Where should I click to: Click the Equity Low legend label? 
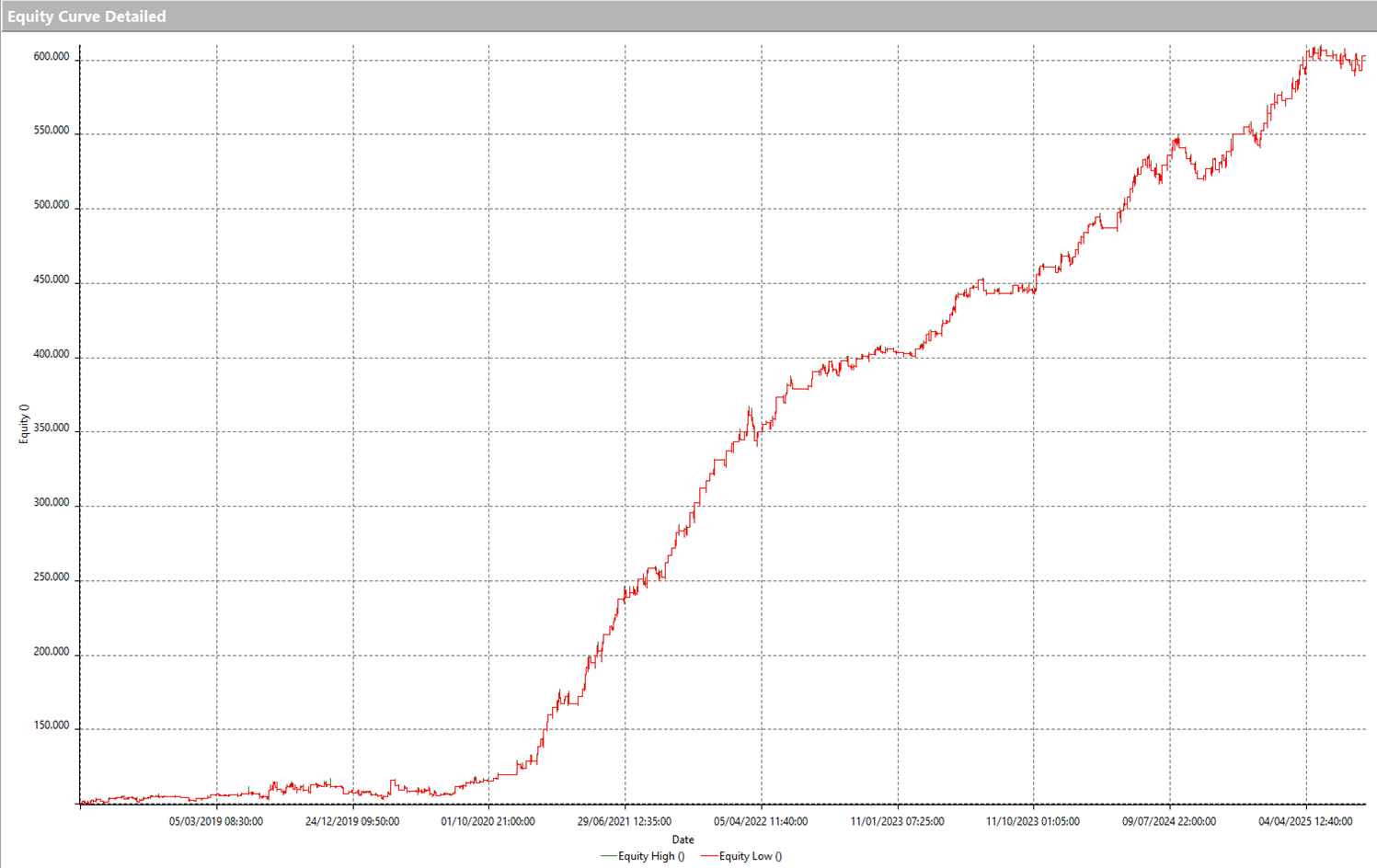750,856
